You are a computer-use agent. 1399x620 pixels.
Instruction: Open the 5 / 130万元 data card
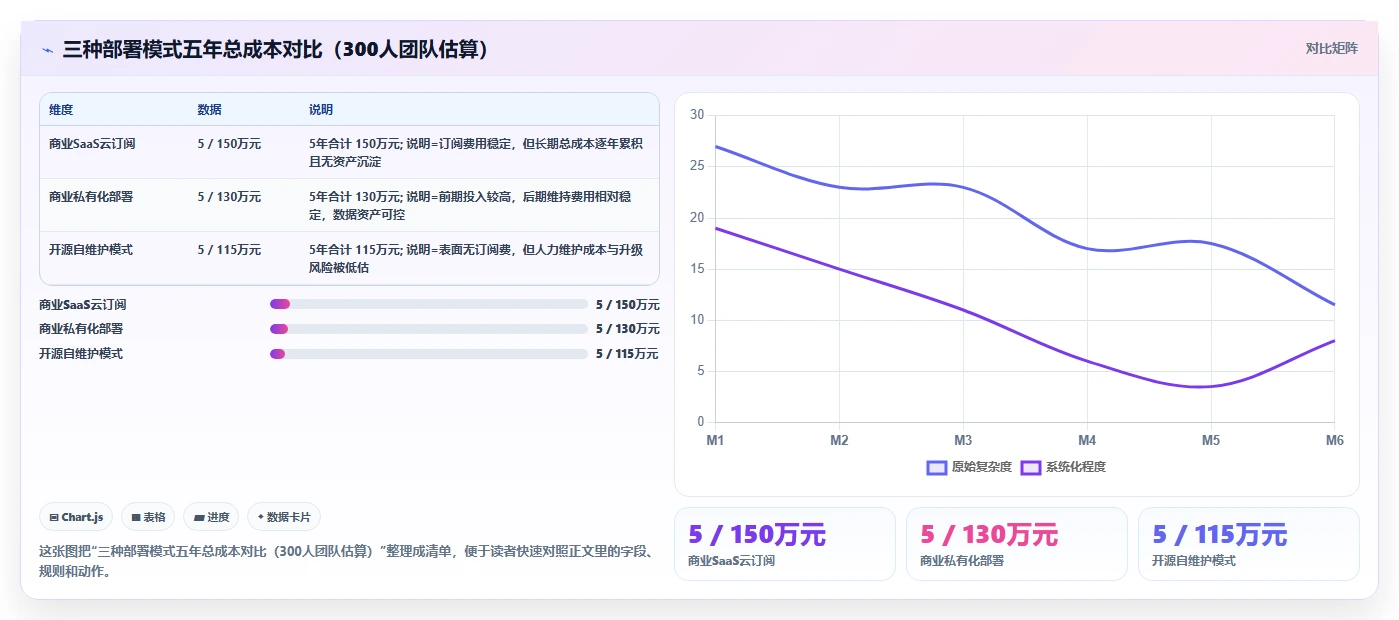[x=1017, y=544]
